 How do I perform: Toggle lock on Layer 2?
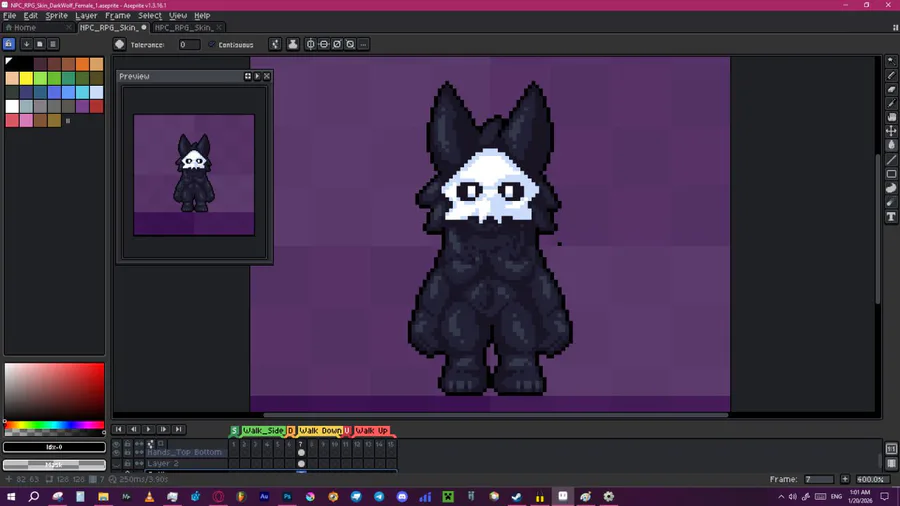point(127,463)
